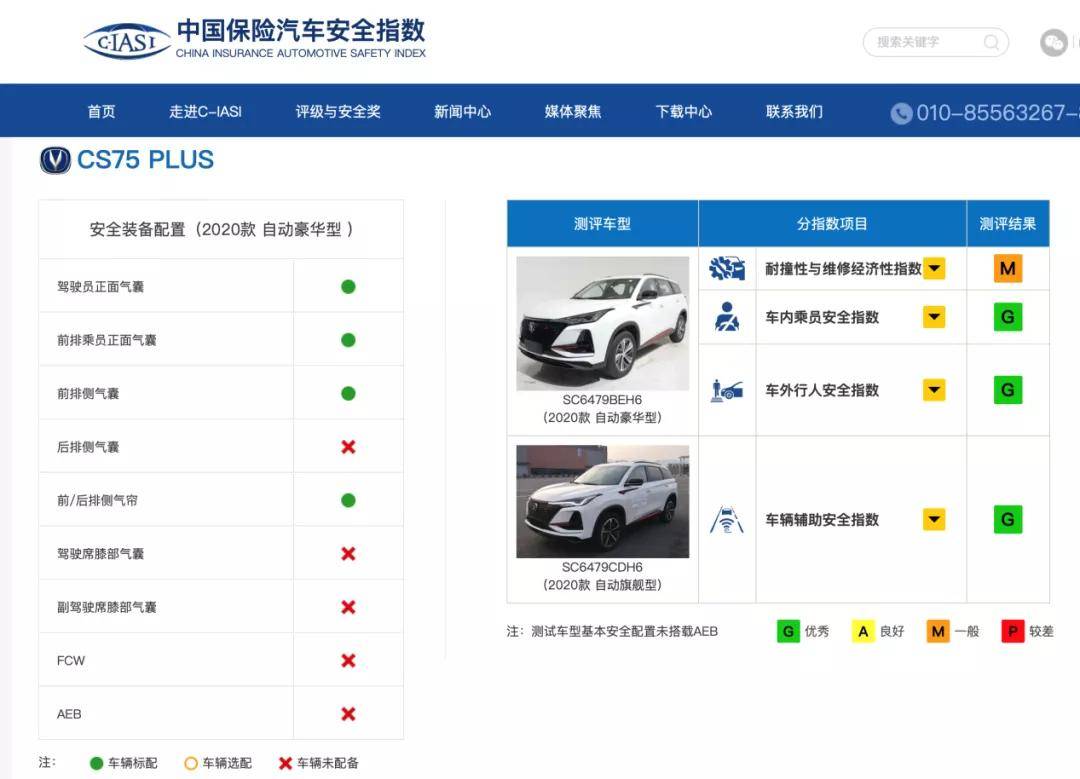Expand the 车内乘员安全指数 dropdown arrow
The image size is (1080, 779).
click(934, 317)
